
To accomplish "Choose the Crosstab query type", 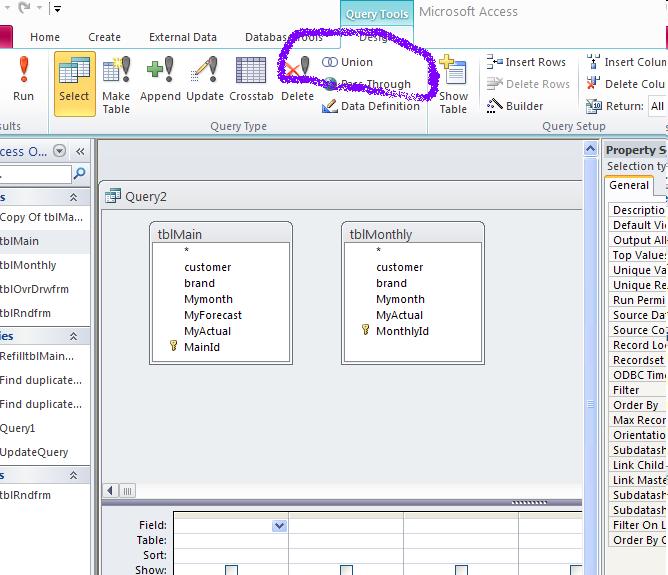I will (x=251, y=80).
